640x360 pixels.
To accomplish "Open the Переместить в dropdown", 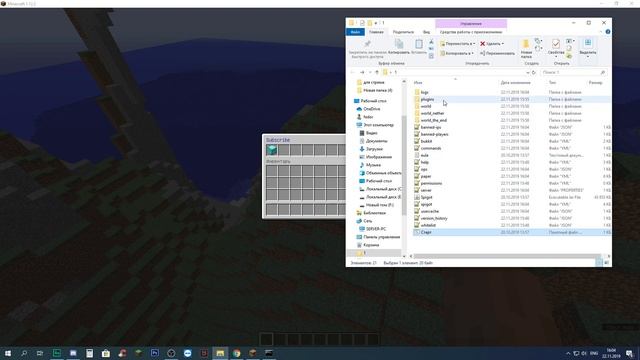I will point(457,44).
